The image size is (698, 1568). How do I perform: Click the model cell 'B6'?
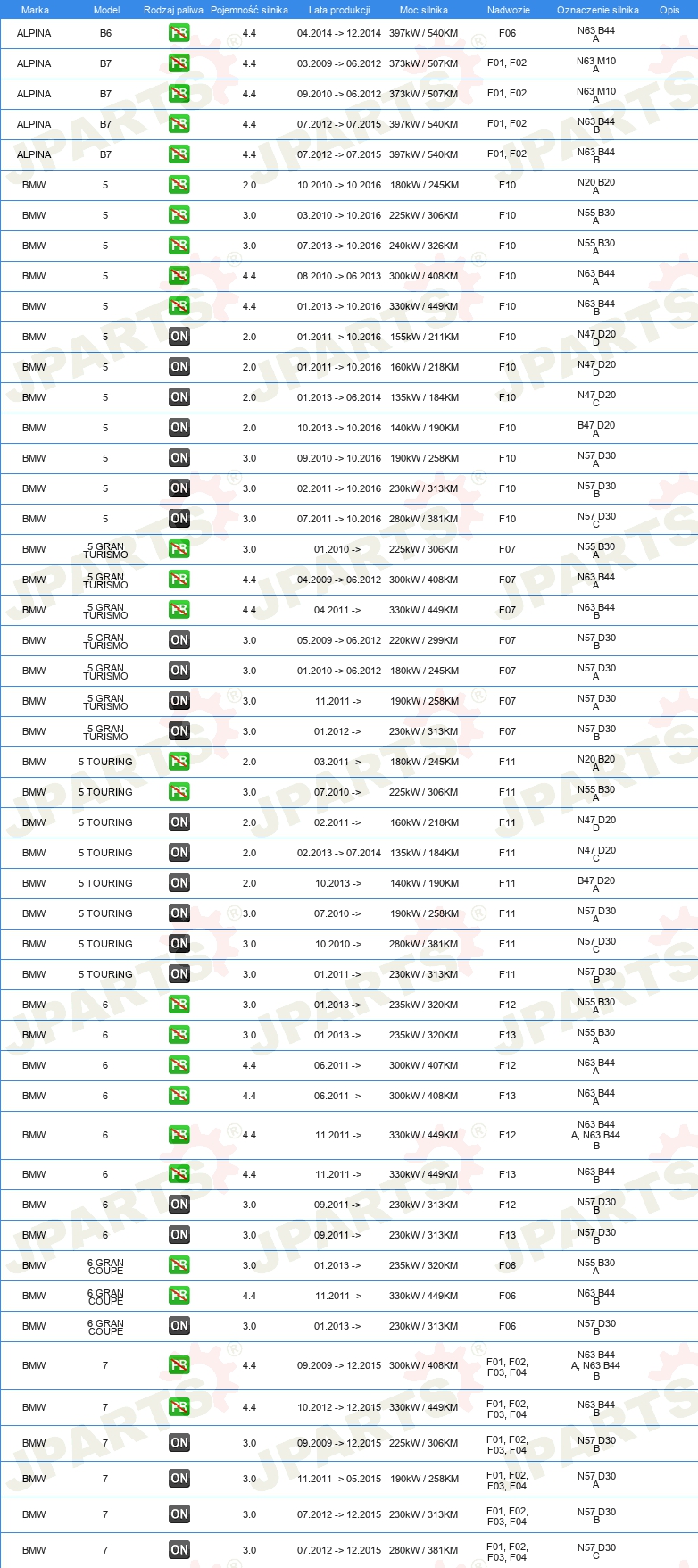coord(106,33)
